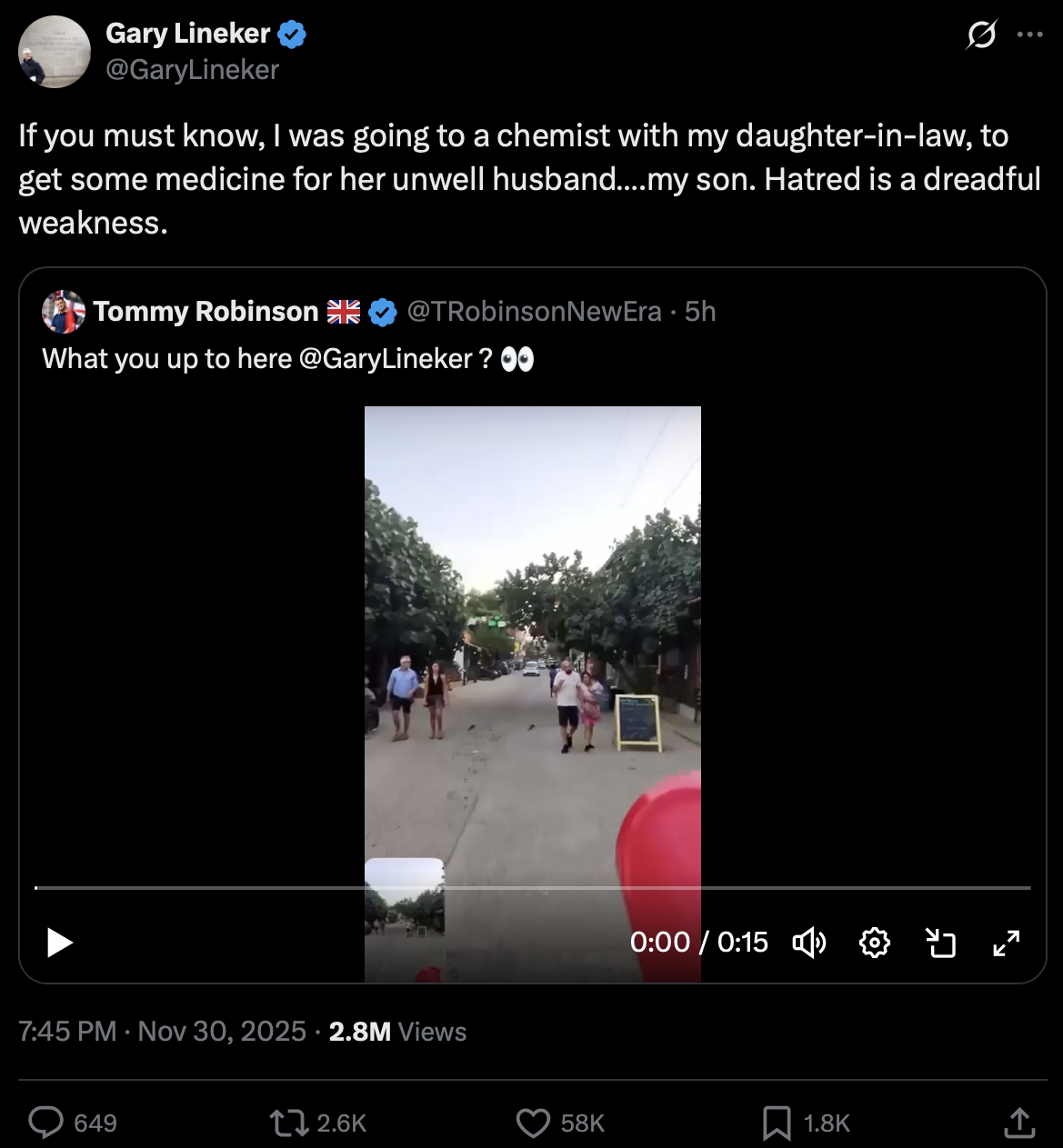This screenshot has height=1148, width=1063.
Task: Open the share post icon
Action: click(1019, 1123)
